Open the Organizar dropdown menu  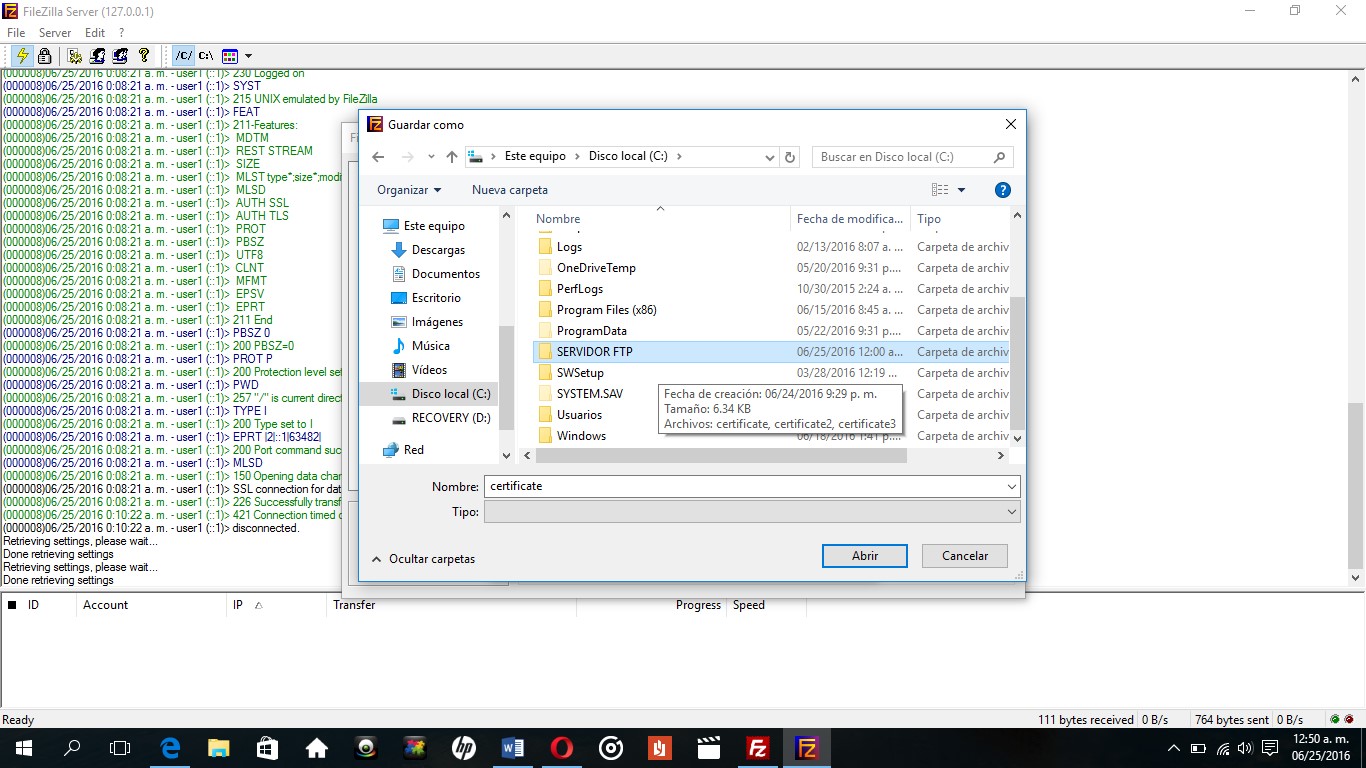(409, 189)
